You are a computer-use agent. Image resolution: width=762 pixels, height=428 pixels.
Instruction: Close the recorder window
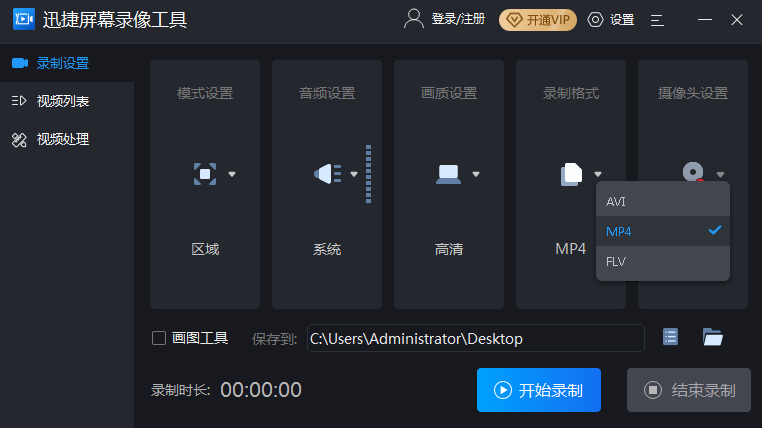(x=737, y=19)
